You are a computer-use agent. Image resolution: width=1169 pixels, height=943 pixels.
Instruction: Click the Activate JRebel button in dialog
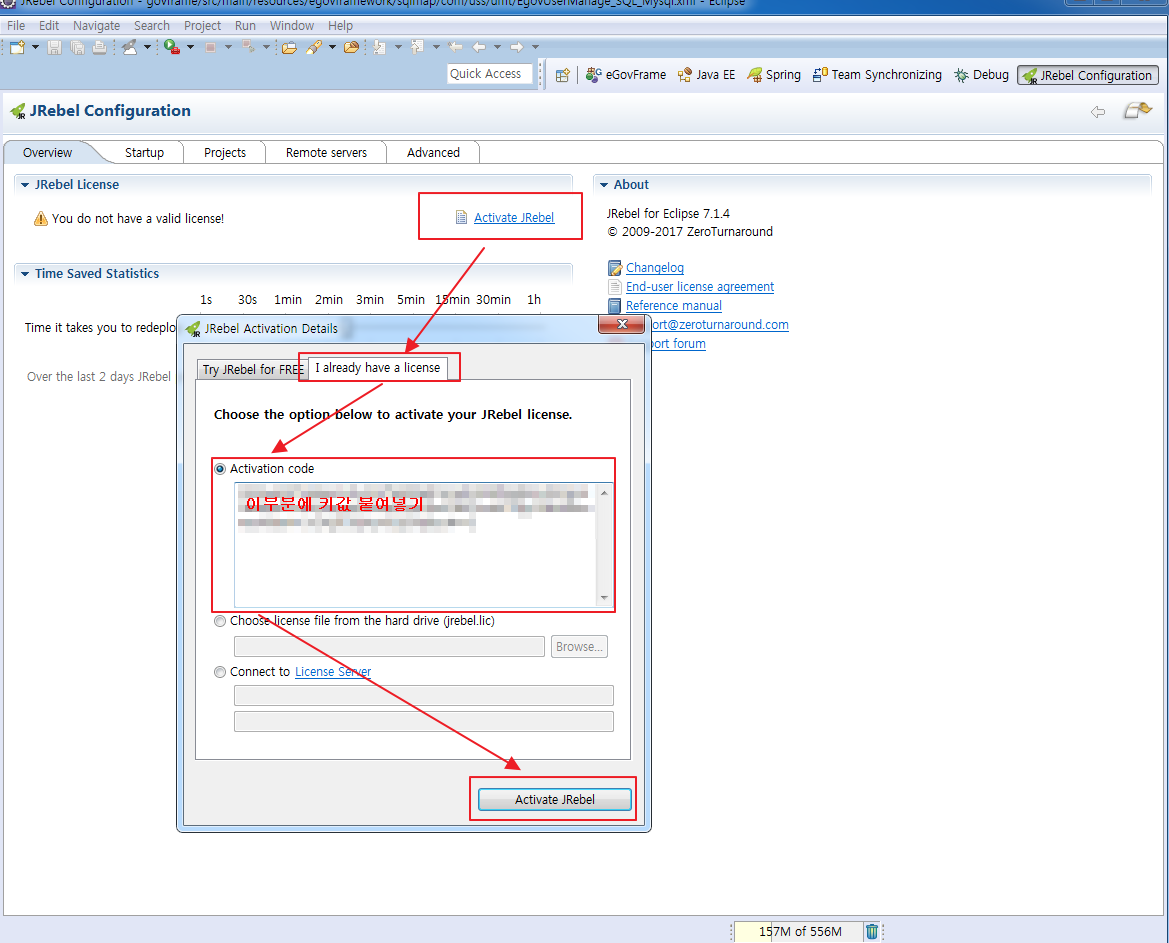click(554, 800)
